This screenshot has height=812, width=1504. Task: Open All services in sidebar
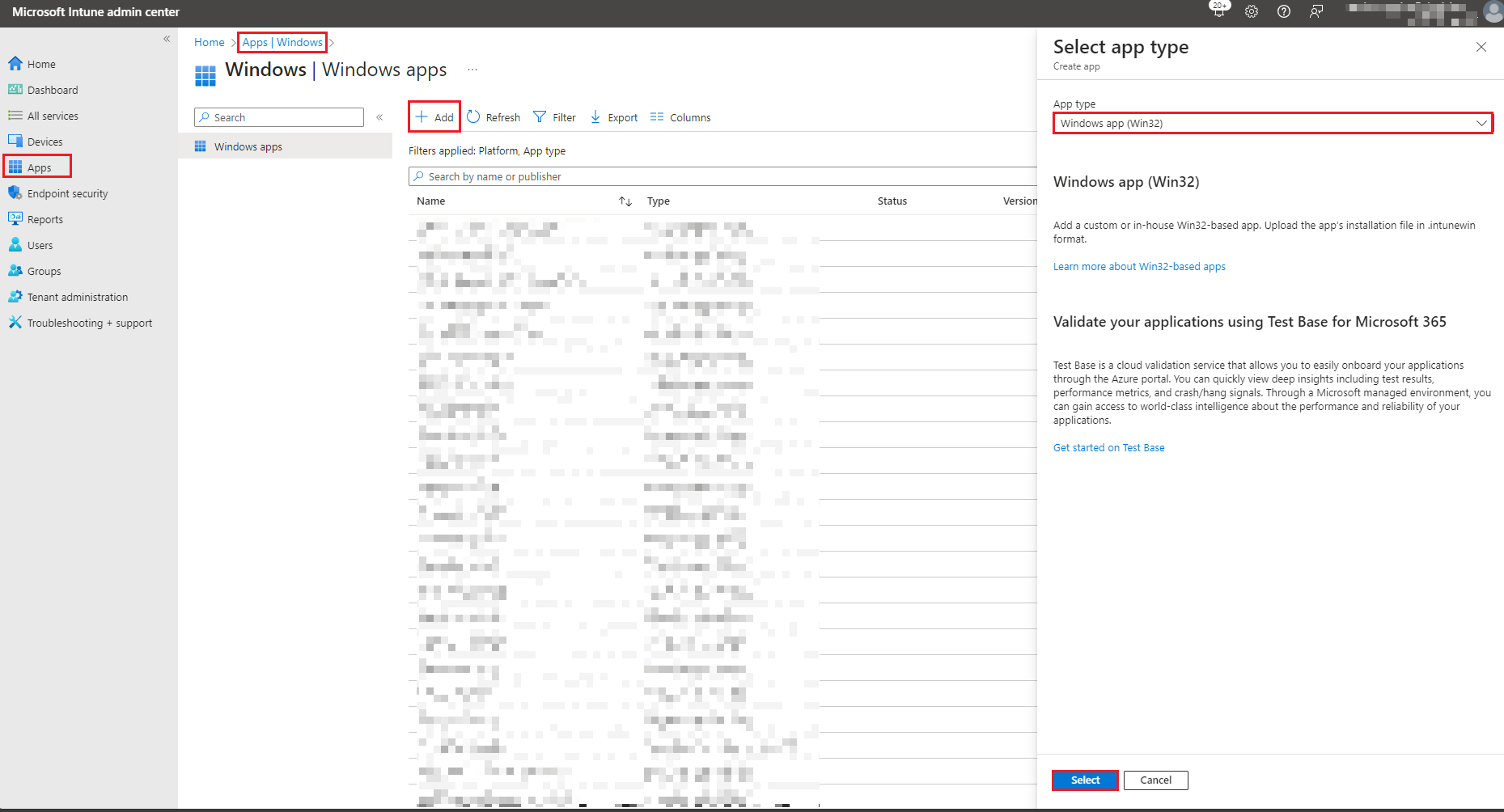(x=52, y=116)
